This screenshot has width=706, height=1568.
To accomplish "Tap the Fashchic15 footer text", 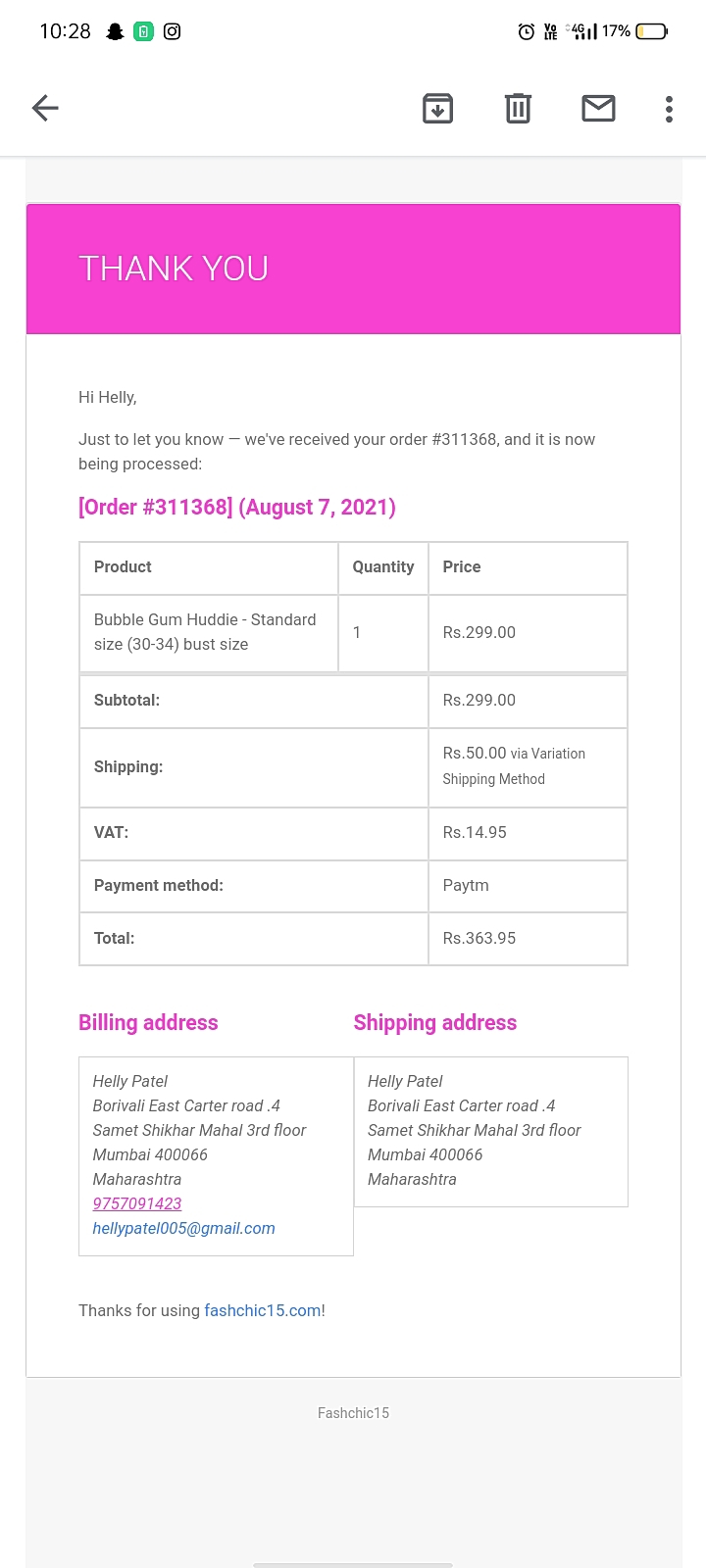I will pyautogui.click(x=353, y=1413).
